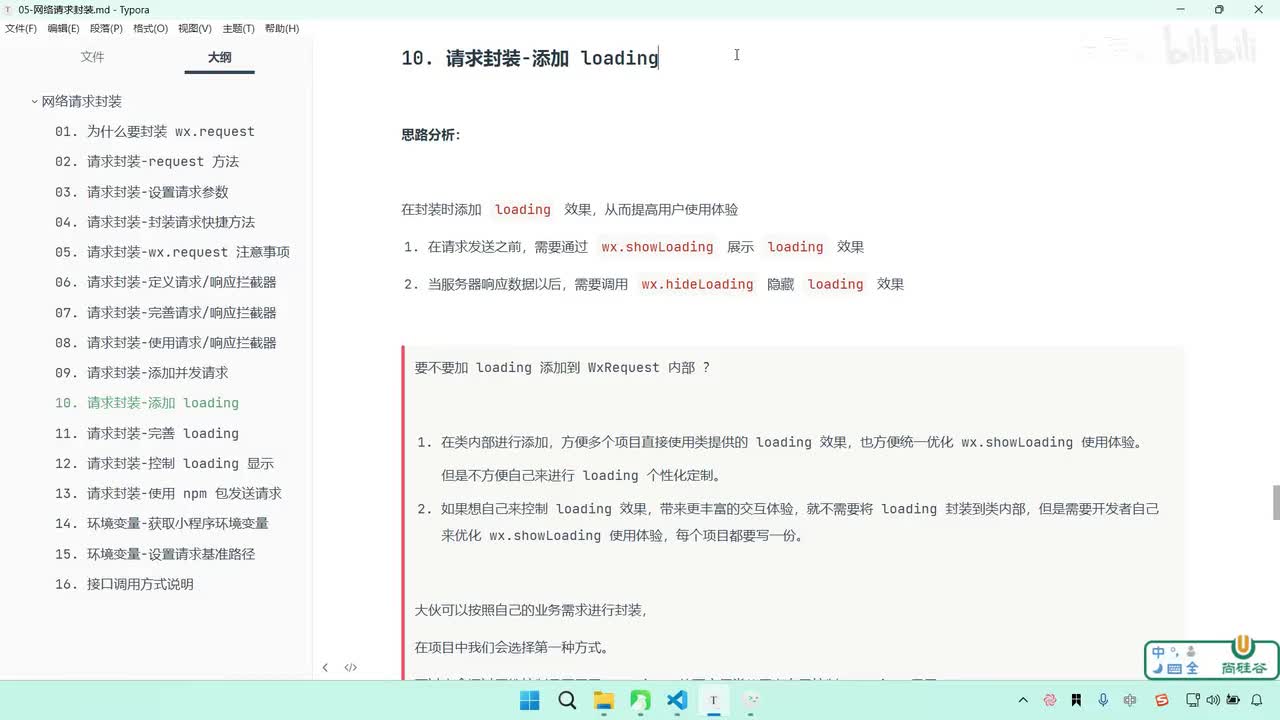Go to 06. 请求封装-定义请求/响应拦截器
1280x720 pixels.
coord(166,282)
